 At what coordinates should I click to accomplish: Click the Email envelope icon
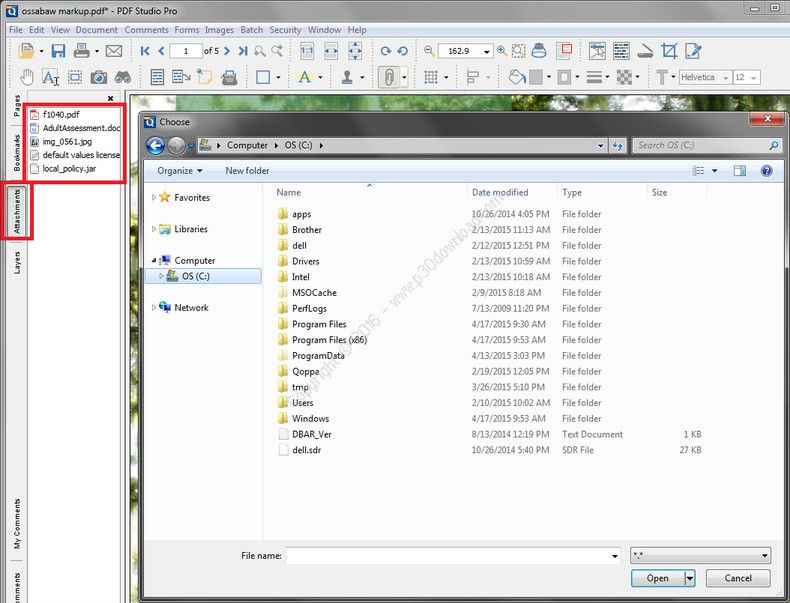point(114,51)
